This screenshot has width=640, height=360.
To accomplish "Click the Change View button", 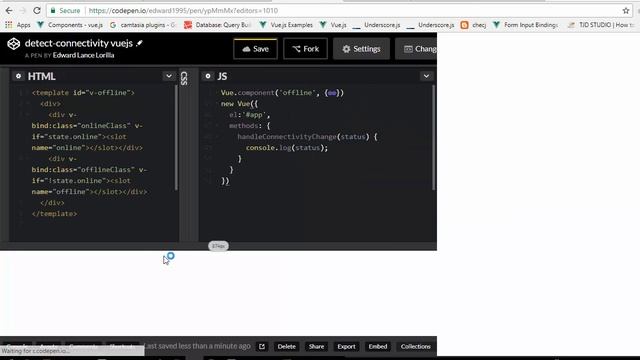I will tap(416, 49).
